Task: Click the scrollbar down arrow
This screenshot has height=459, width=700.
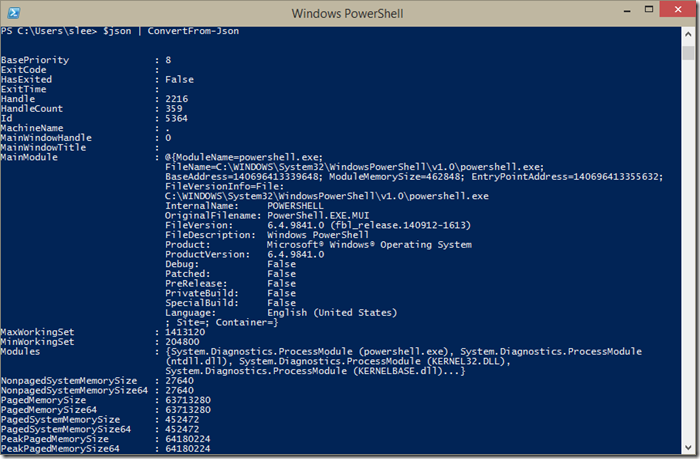Action: pyautogui.click(x=687, y=447)
